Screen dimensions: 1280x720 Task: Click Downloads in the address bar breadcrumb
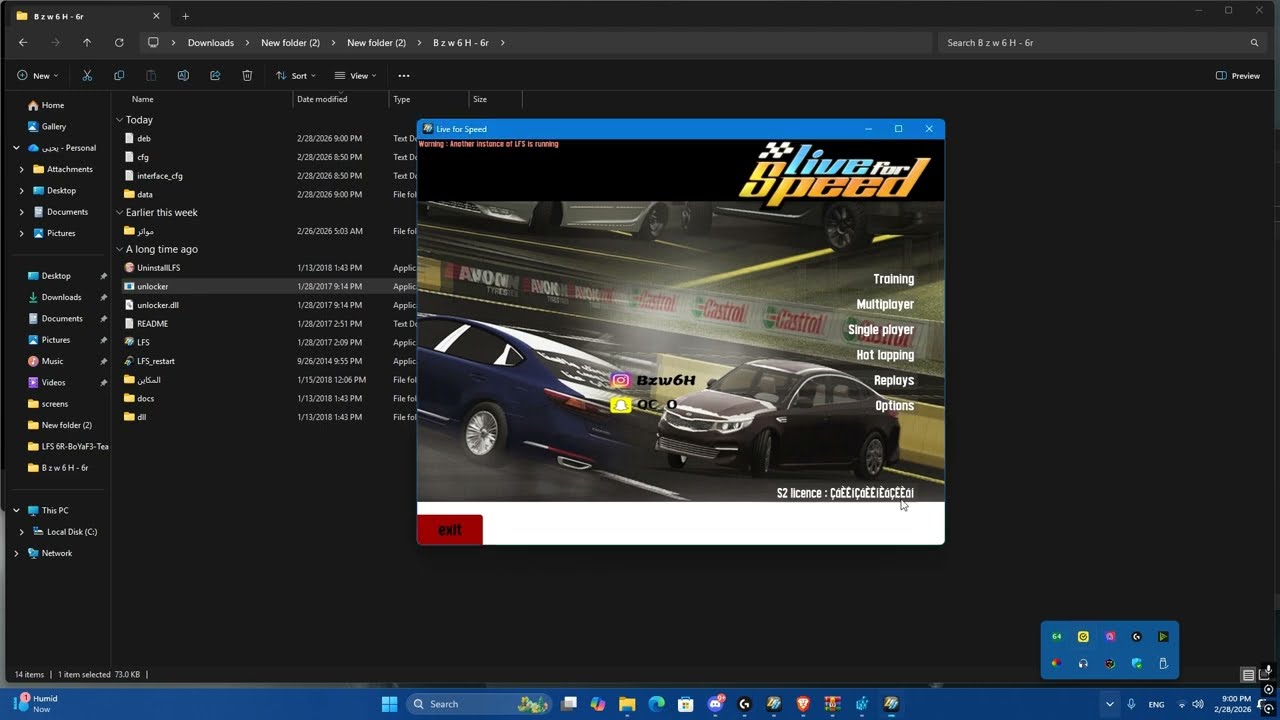tap(211, 43)
